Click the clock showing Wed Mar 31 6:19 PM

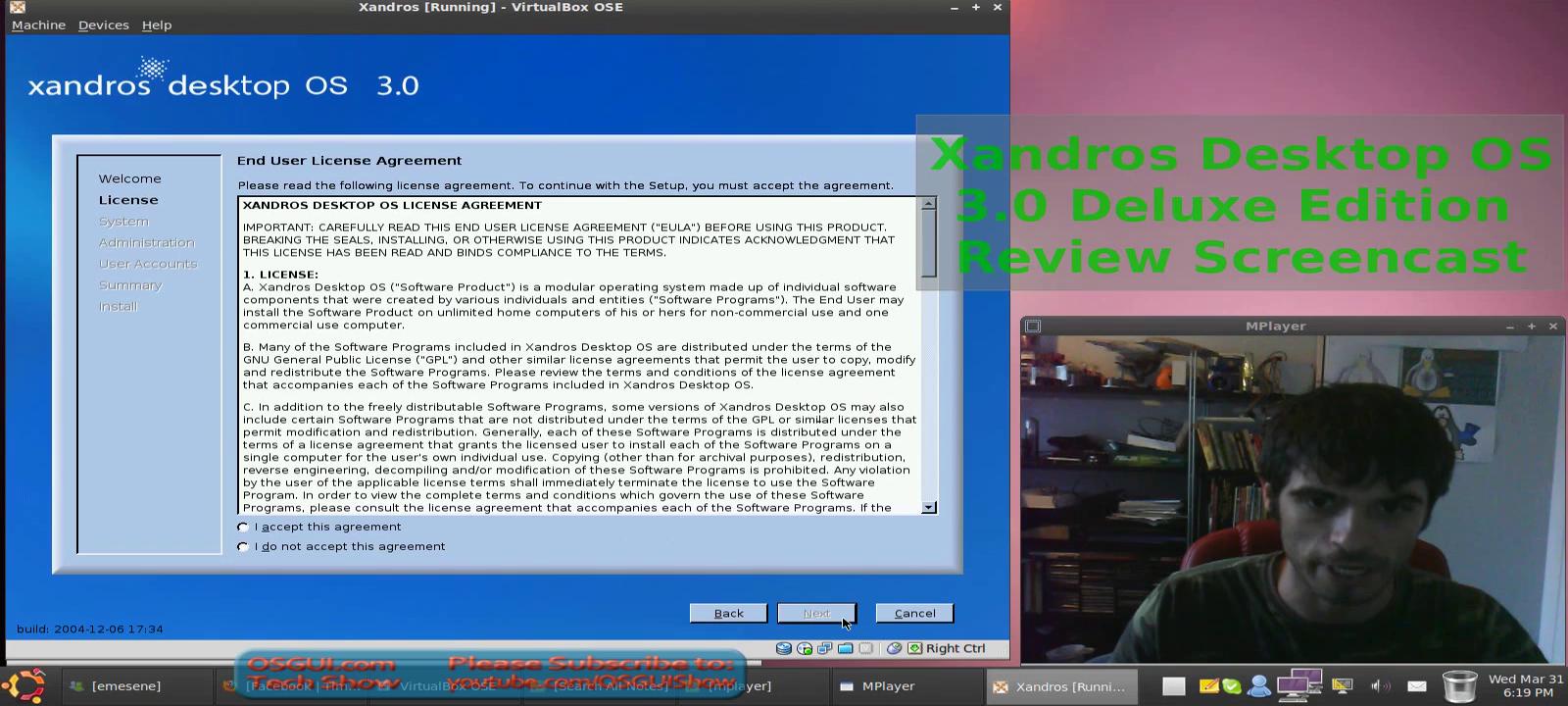(1526, 685)
